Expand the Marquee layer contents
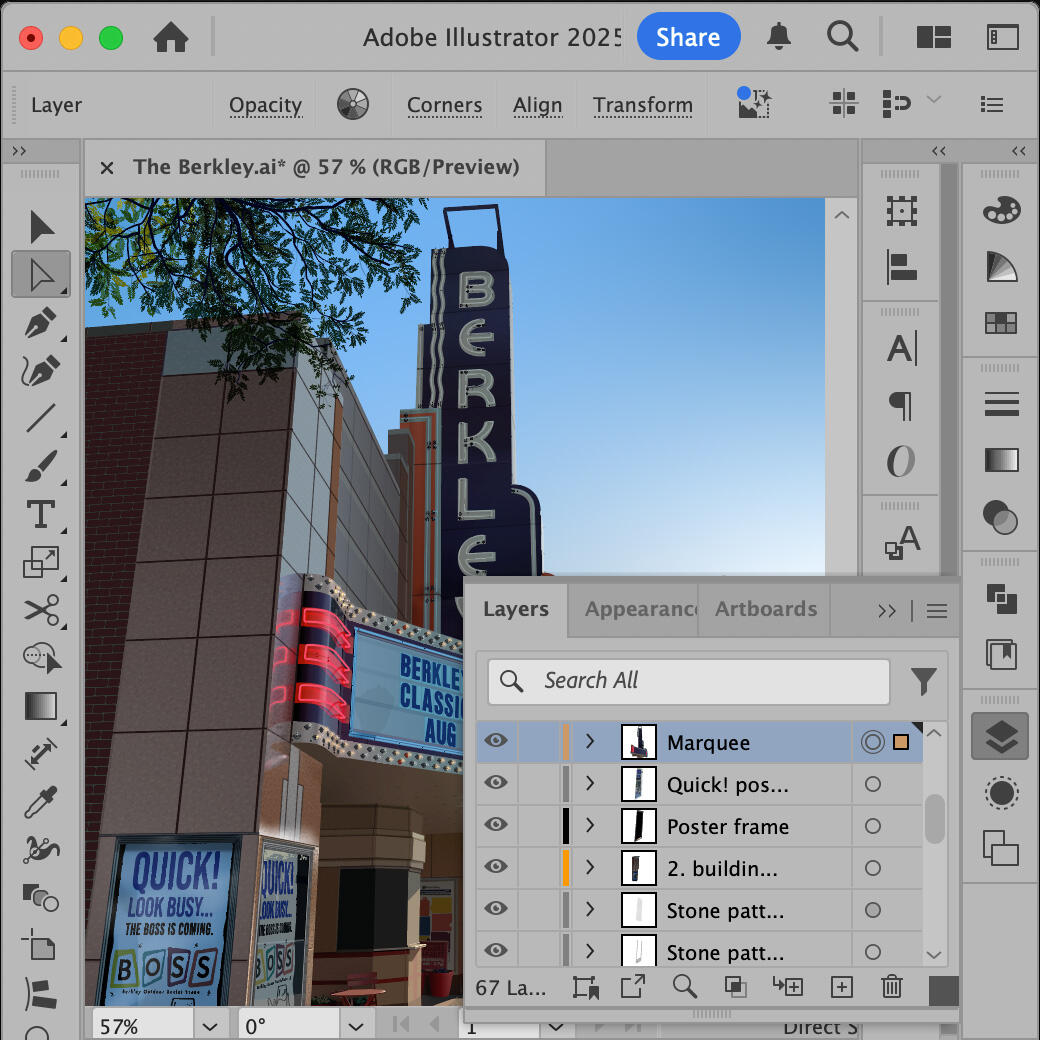The height and width of the screenshot is (1040, 1040). pyautogui.click(x=590, y=742)
